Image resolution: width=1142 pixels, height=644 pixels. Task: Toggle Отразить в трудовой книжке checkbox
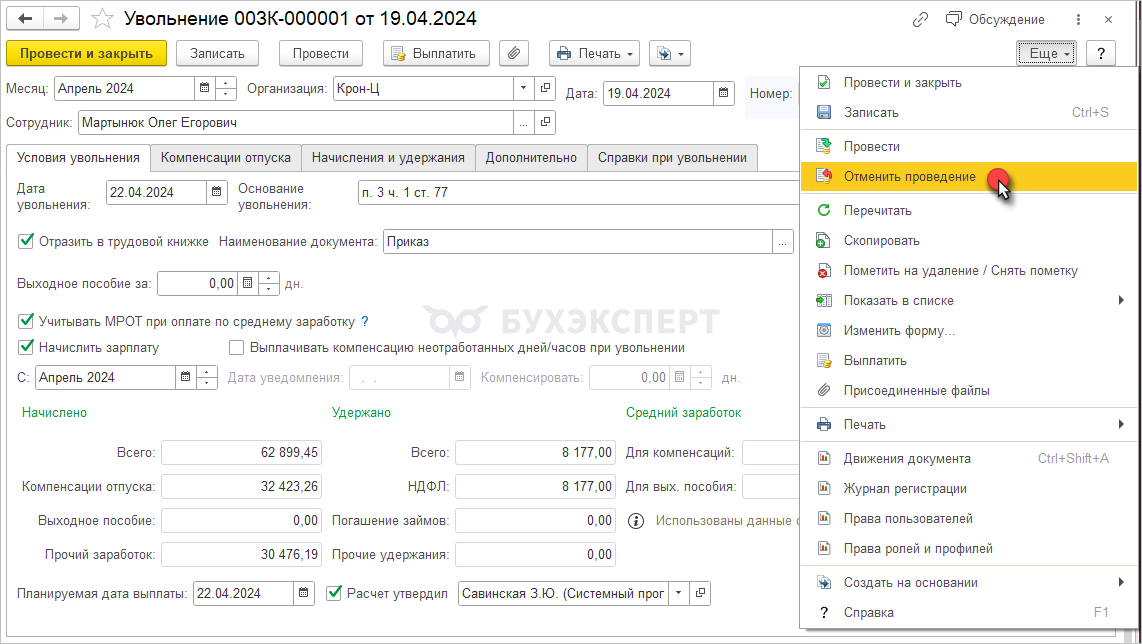point(26,241)
